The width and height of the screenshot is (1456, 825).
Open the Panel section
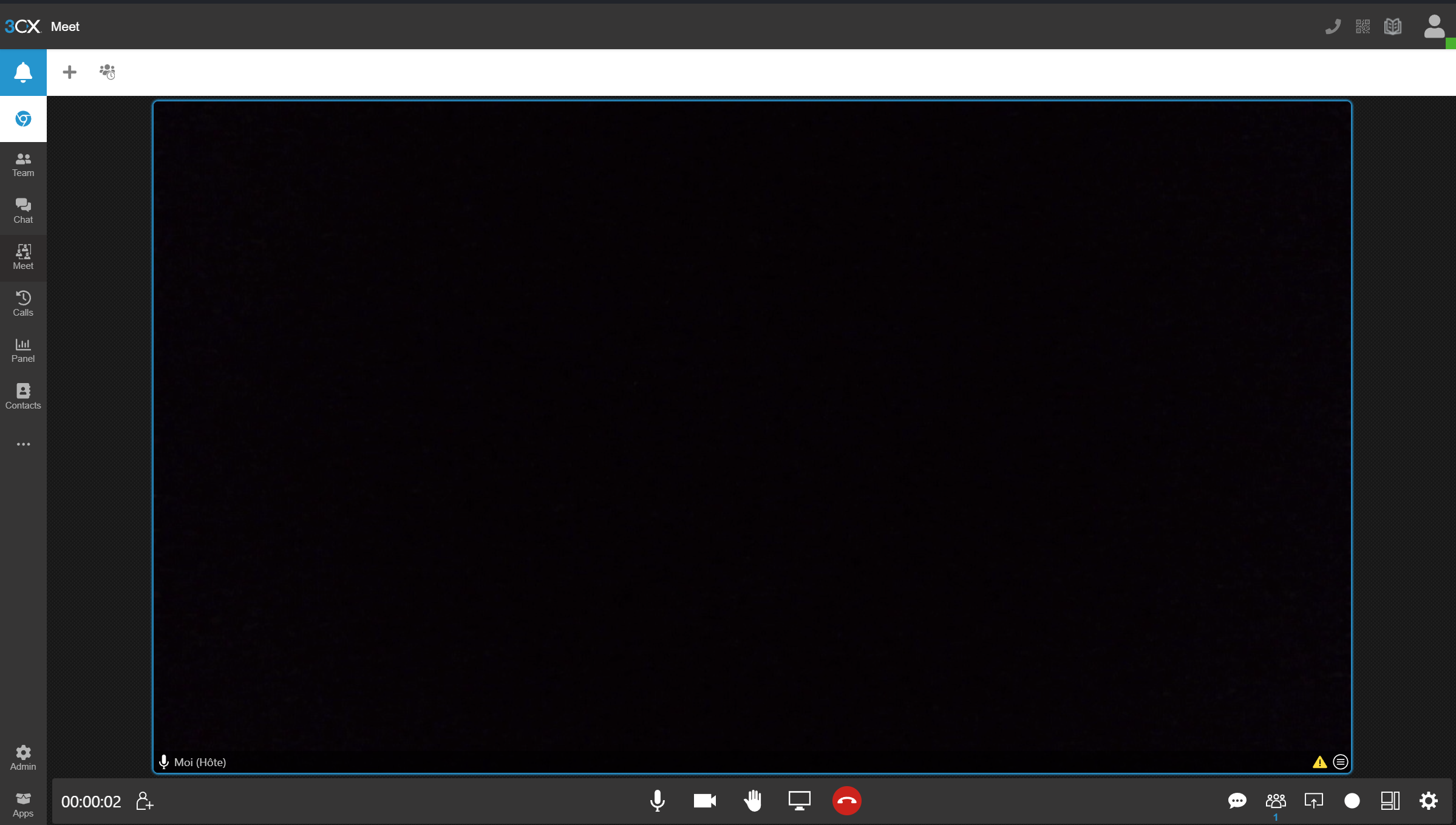click(x=23, y=350)
